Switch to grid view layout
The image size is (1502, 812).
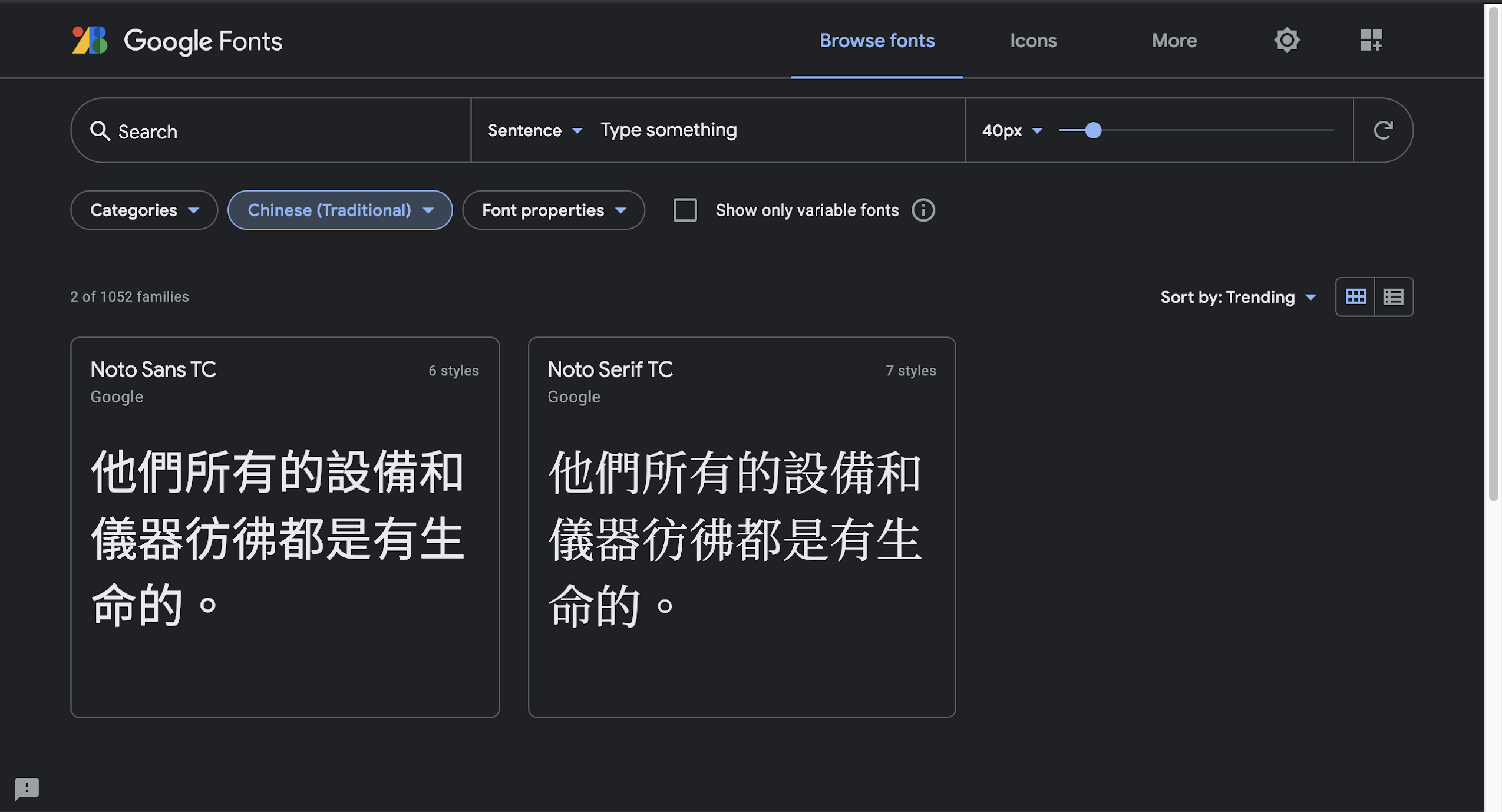tap(1355, 296)
